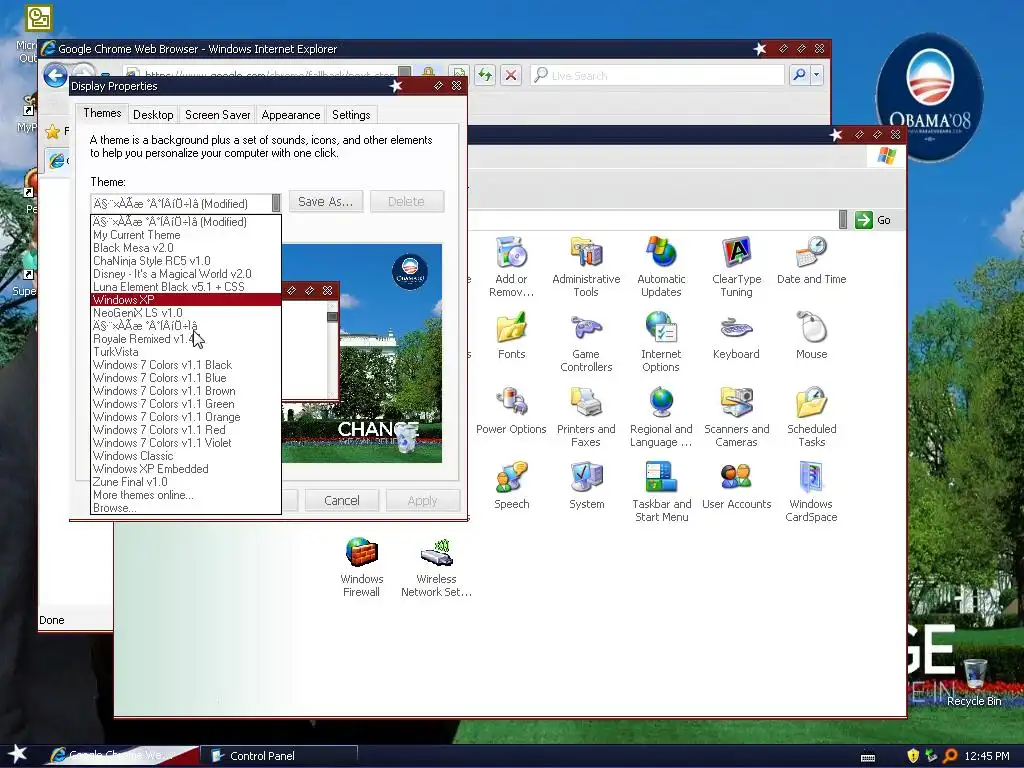Screen dimensions: 1024x768
Task: Choose Windows 7 Colors v1.1 Violet
Action: pos(186,443)
